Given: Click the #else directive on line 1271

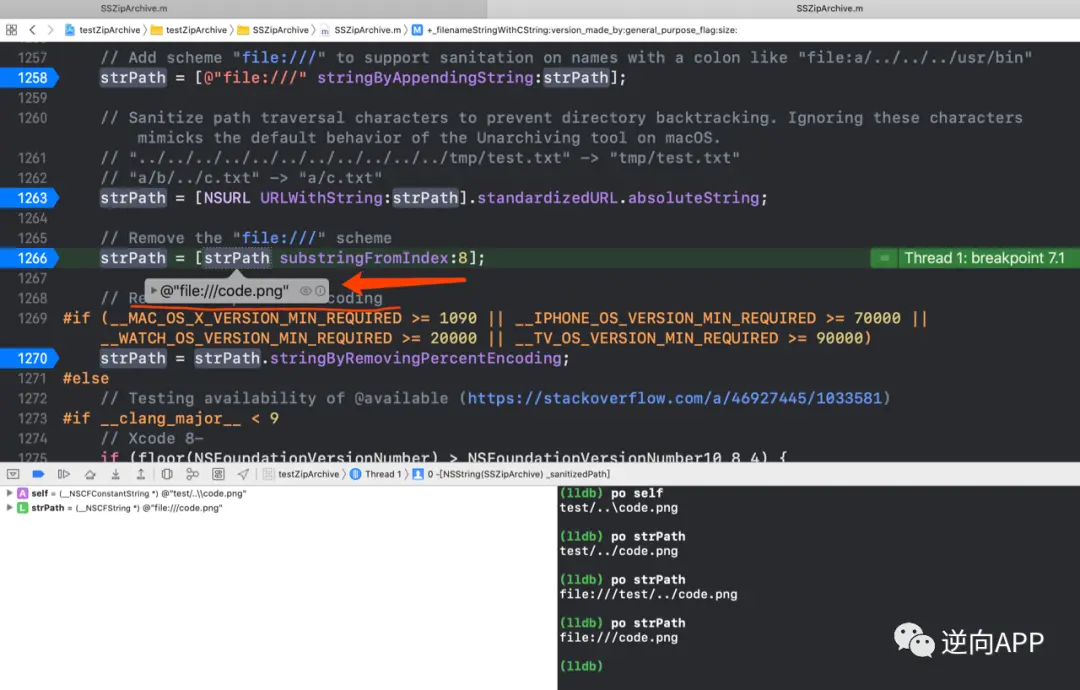Looking at the screenshot, I should (x=85, y=378).
